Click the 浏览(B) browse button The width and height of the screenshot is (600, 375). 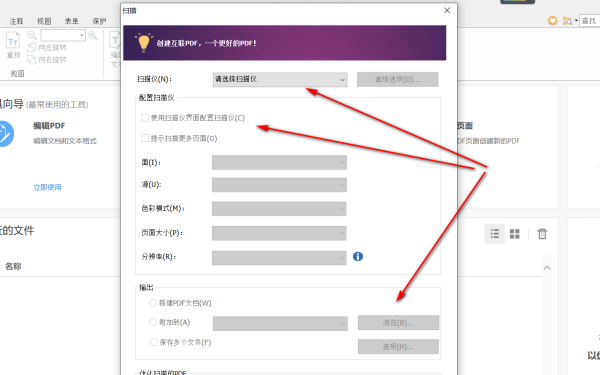coord(398,323)
